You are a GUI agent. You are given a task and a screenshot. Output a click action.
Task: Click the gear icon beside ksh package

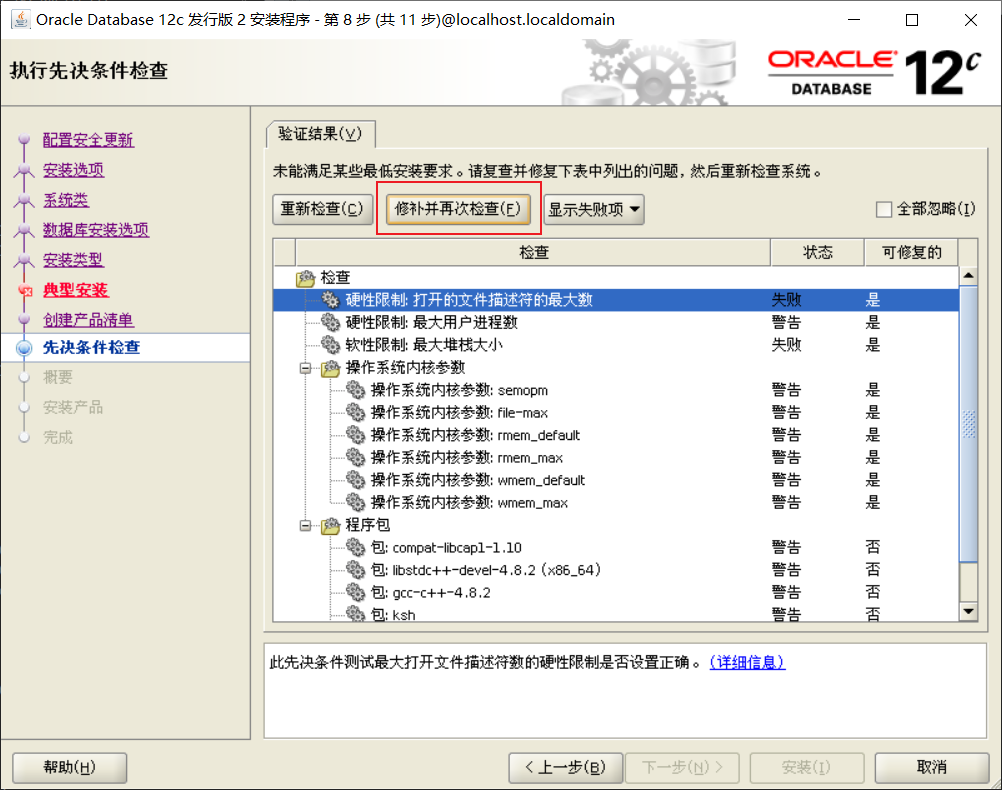point(355,614)
